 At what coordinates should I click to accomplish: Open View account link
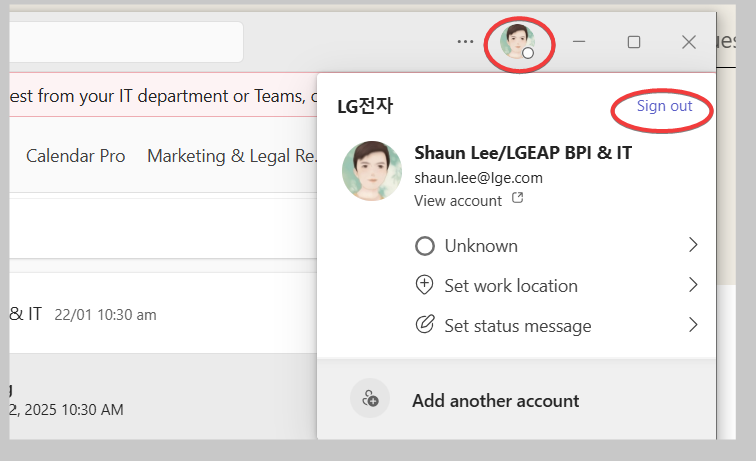point(458,201)
